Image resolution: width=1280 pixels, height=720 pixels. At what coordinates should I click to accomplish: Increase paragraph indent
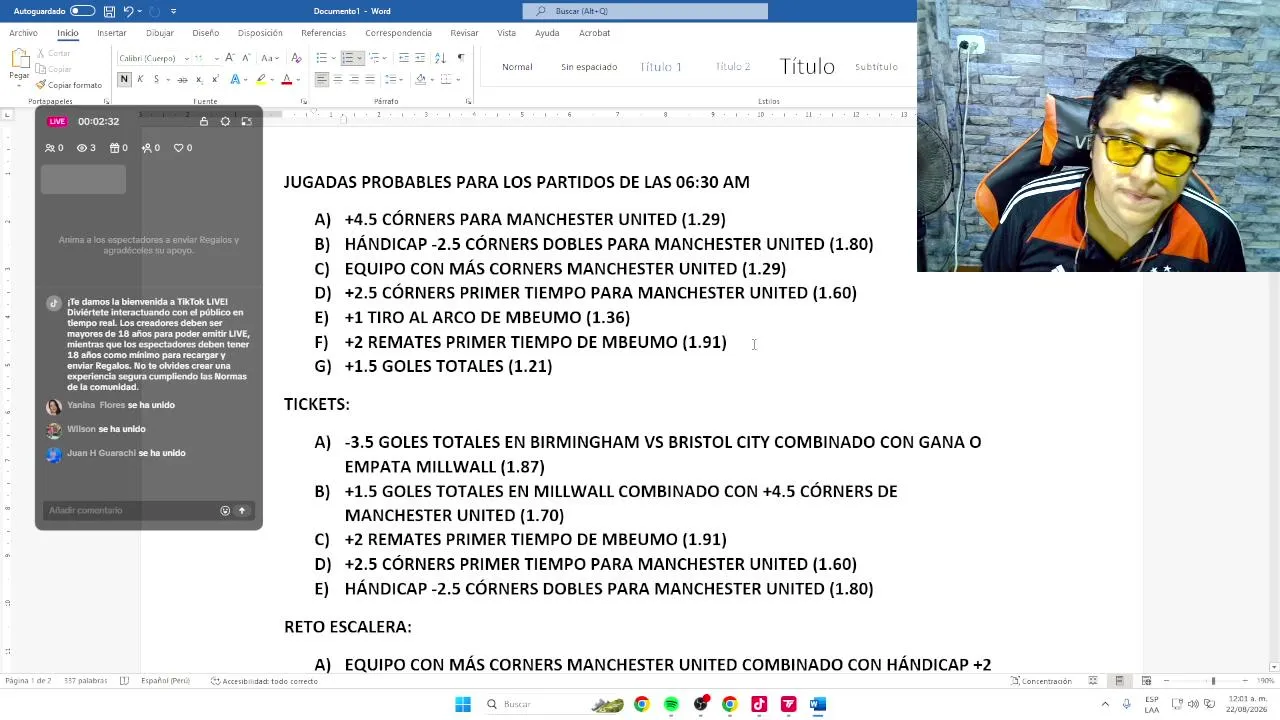(420, 58)
